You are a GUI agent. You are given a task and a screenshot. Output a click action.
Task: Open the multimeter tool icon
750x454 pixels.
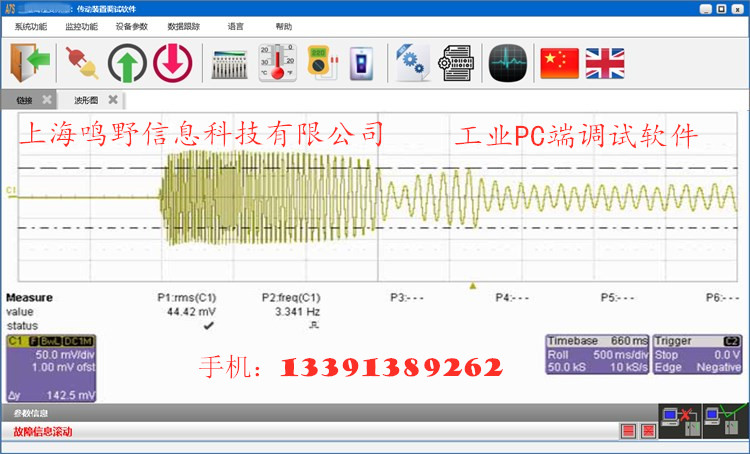pyautogui.click(x=317, y=63)
